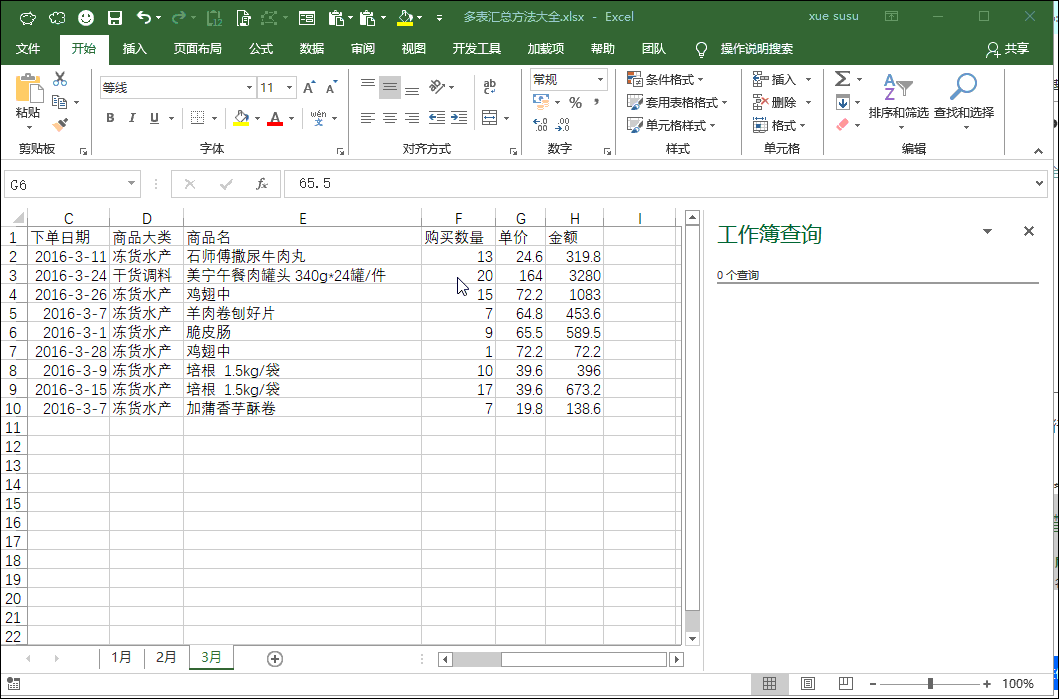1059x699 pixels.
Task: Click Decrease Font Size icon
Action: 331,88
